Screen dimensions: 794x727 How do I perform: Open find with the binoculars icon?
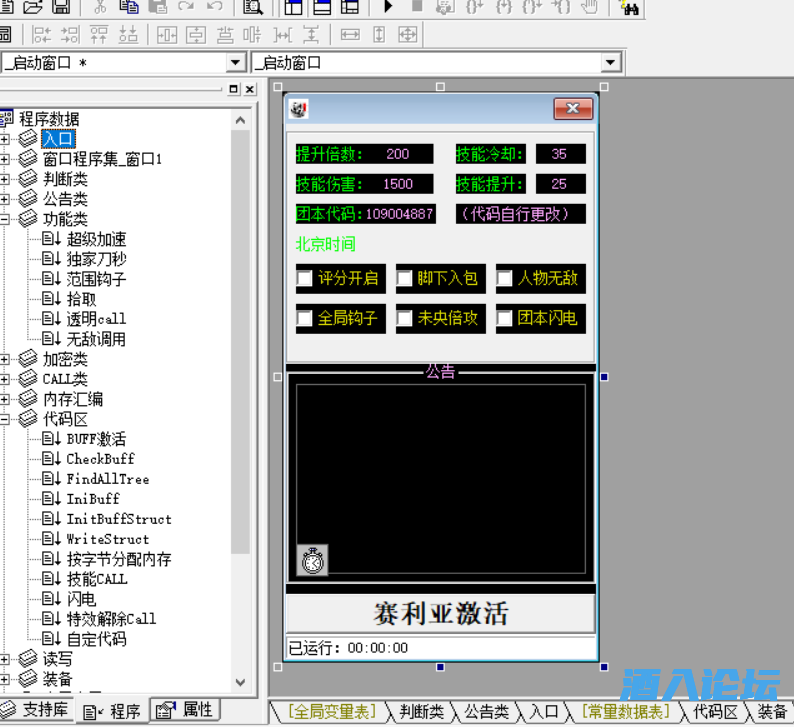[628, 7]
